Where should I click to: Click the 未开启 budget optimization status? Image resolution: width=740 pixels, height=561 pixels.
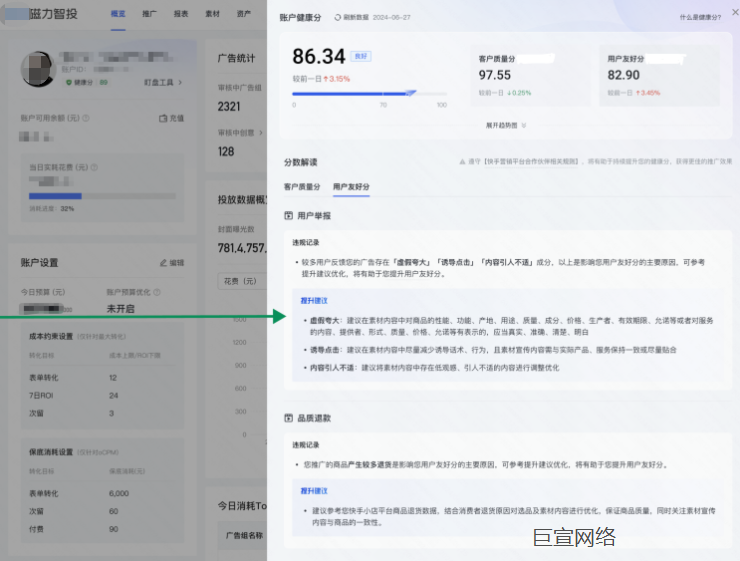click(121, 309)
